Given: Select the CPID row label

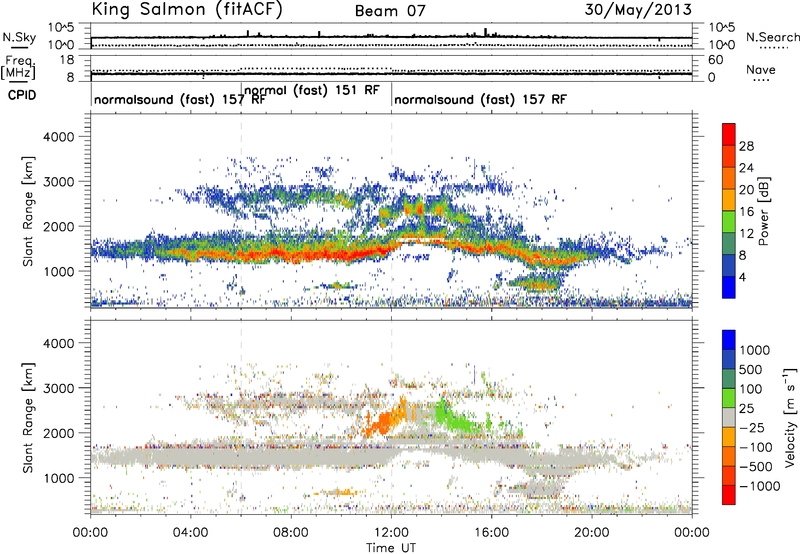Looking at the screenshot, I should point(22,95).
